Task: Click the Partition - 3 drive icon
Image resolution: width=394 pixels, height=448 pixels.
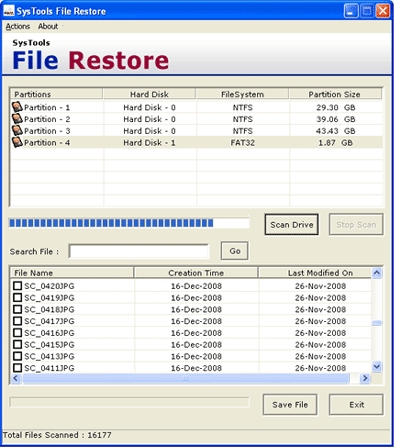Action: [x=17, y=130]
